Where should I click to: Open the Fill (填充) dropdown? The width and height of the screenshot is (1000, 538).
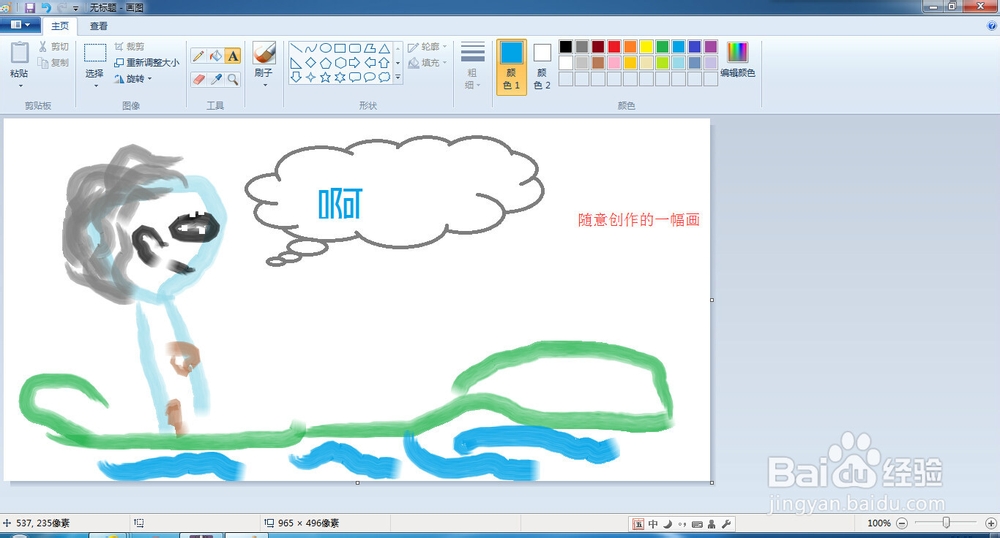tap(427, 62)
